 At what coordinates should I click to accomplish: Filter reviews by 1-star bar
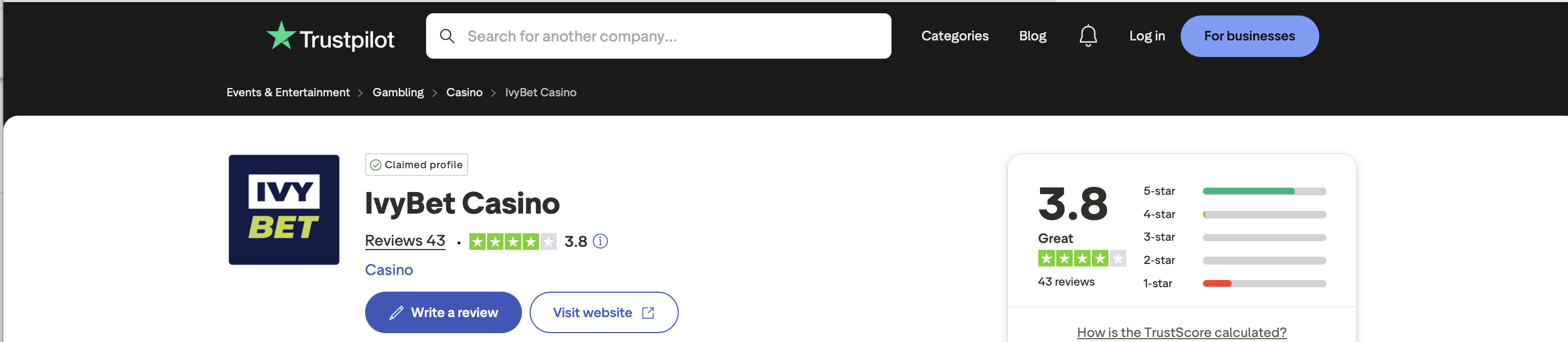point(1264,284)
